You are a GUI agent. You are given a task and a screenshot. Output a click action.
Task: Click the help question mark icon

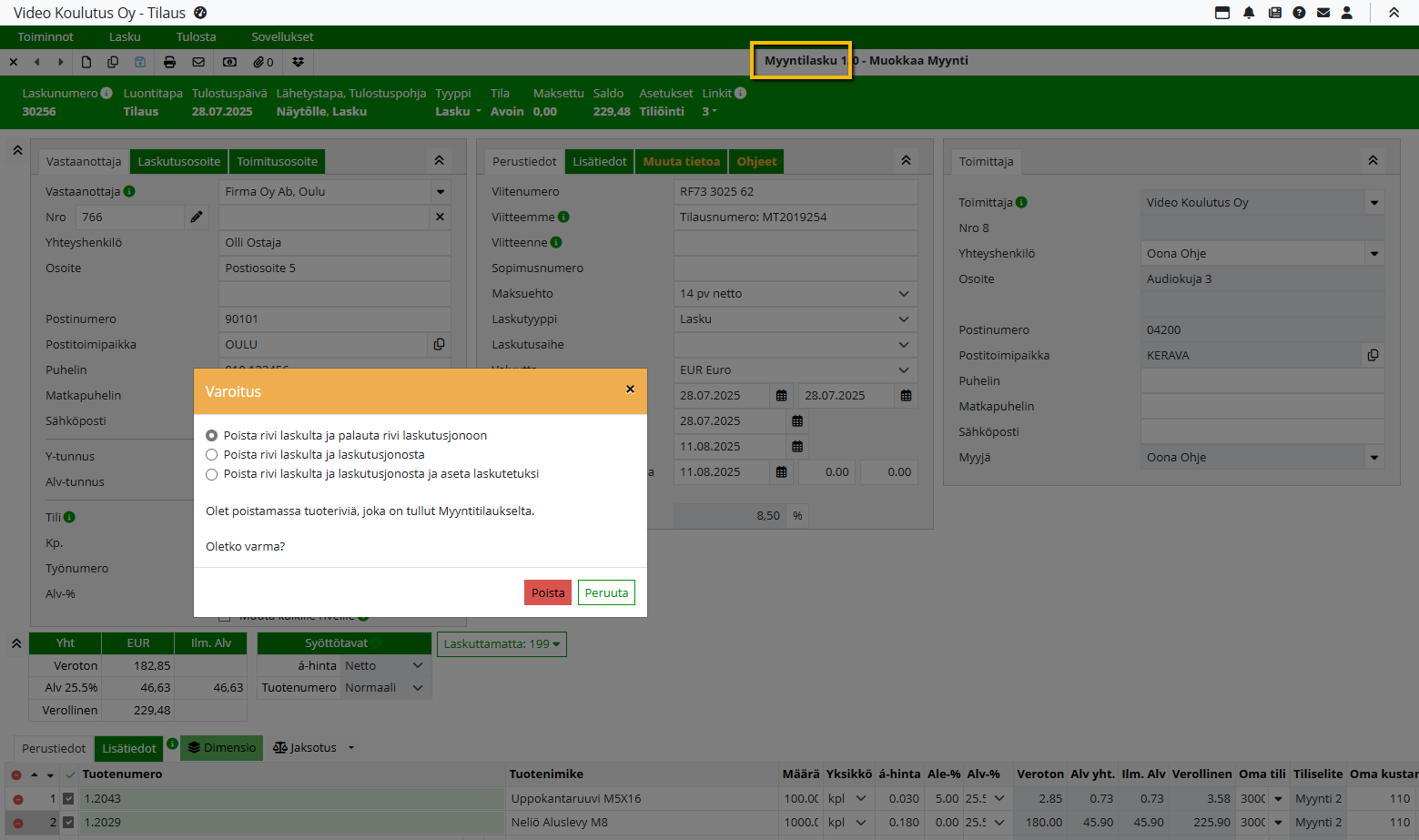click(x=1299, y=13)
